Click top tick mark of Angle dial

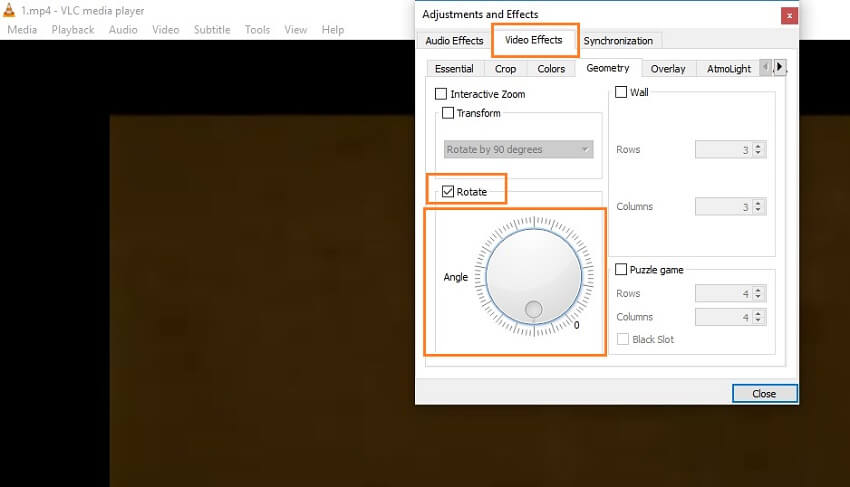click(x=534, y=221)
